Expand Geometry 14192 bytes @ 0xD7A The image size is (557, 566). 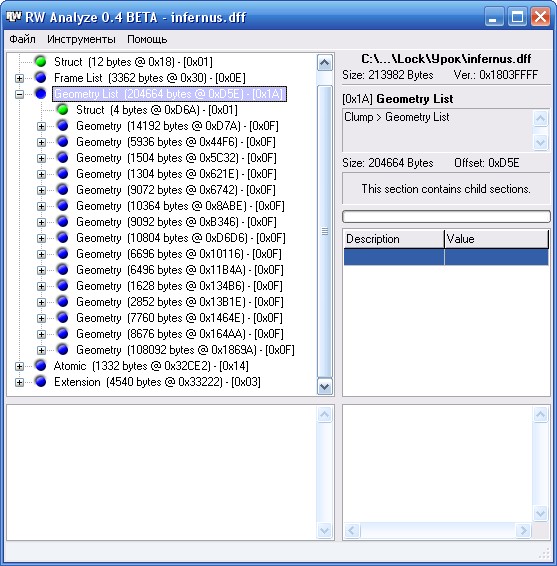tap(42, 126)
